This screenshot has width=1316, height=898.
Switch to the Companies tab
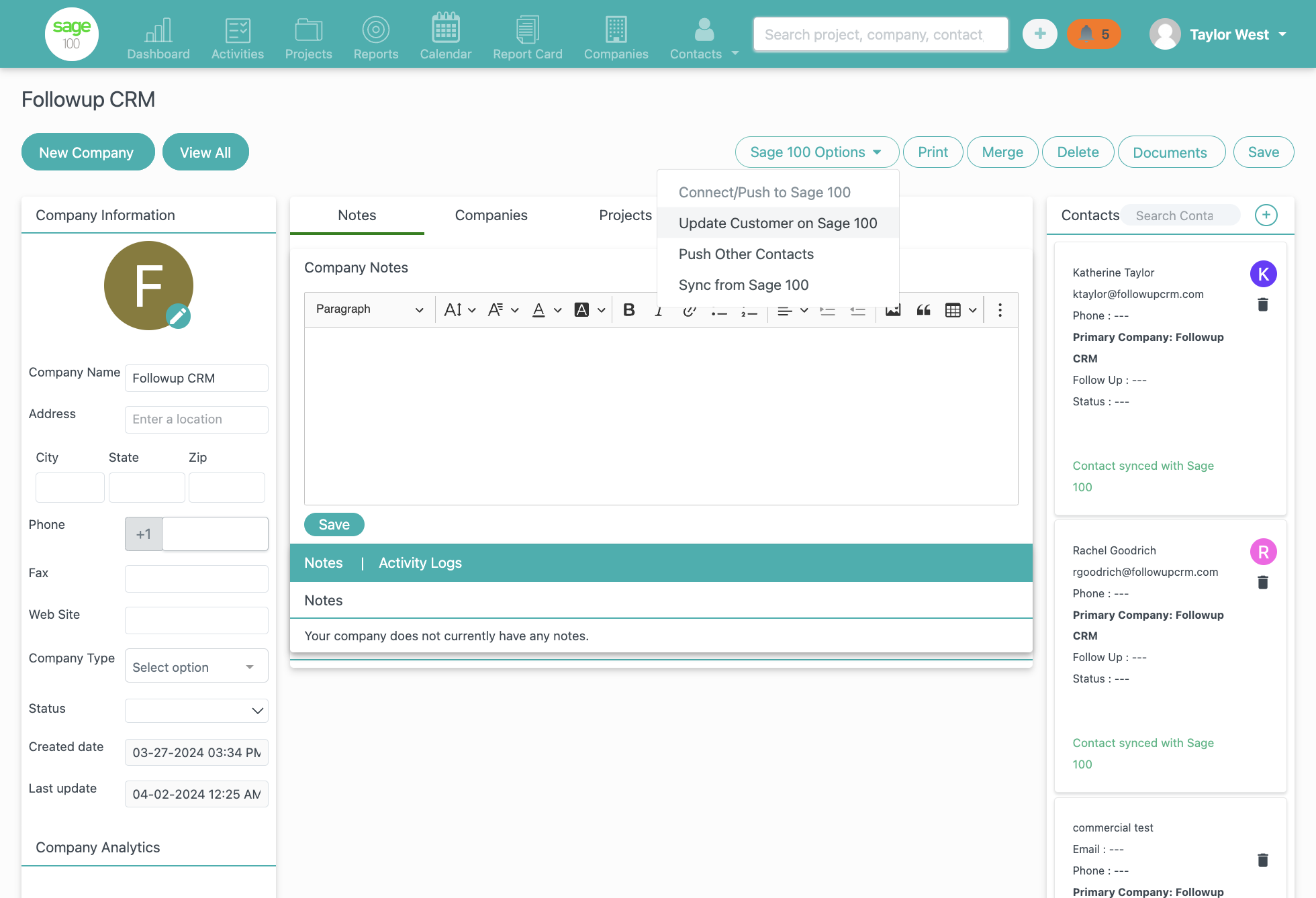pos(491,215)
